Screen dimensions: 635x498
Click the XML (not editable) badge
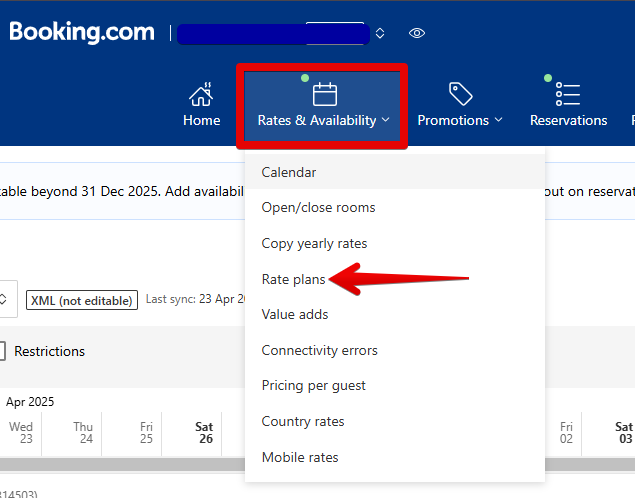pyautogui.click(x=82, y=300)
